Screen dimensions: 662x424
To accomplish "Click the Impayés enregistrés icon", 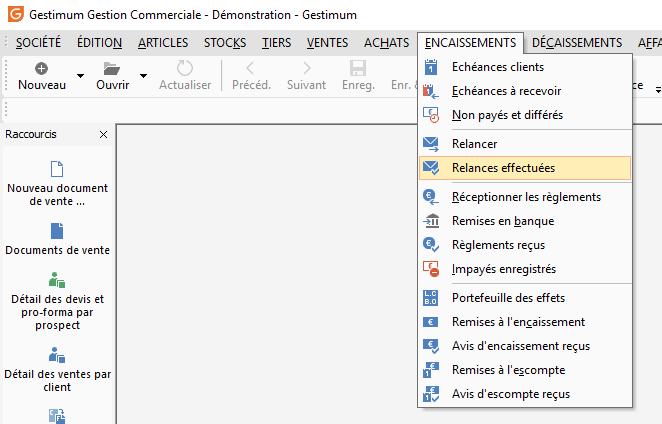I will (431, 269).
